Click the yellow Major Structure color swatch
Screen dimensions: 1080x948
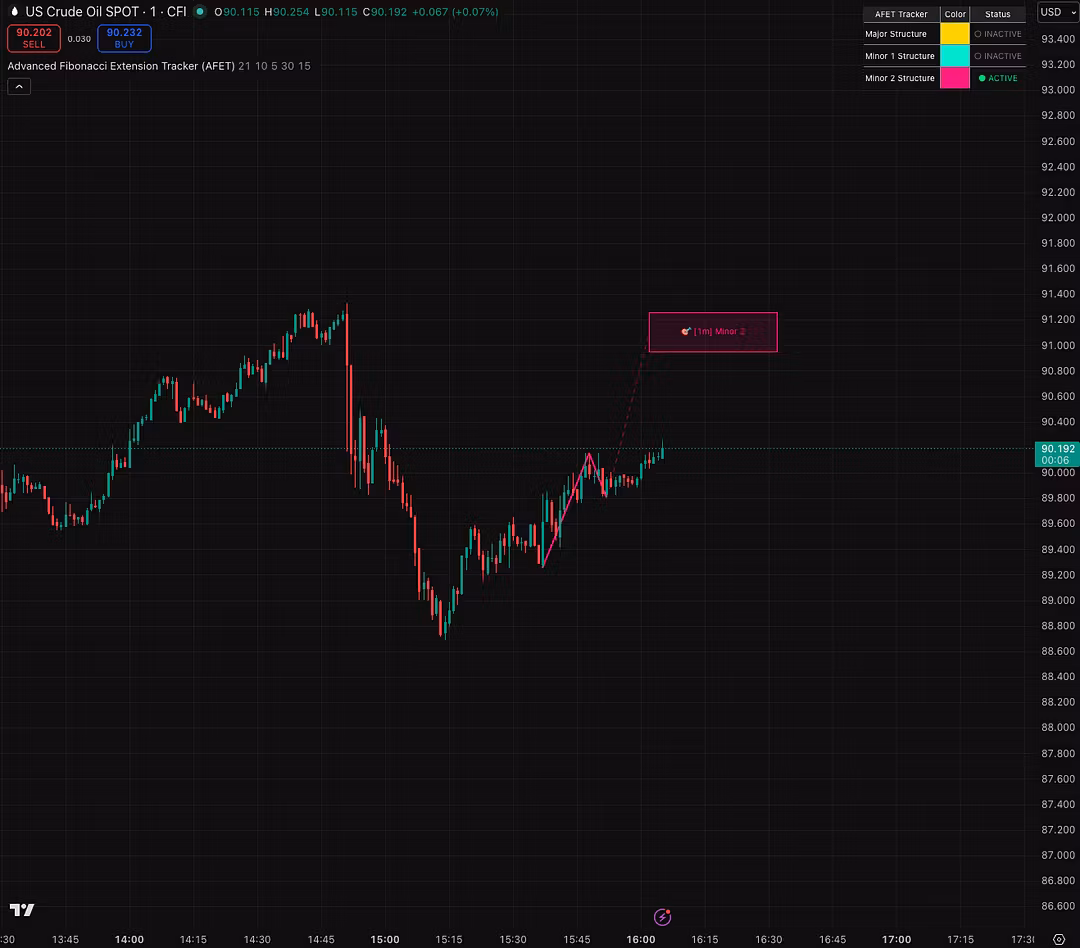955,34
